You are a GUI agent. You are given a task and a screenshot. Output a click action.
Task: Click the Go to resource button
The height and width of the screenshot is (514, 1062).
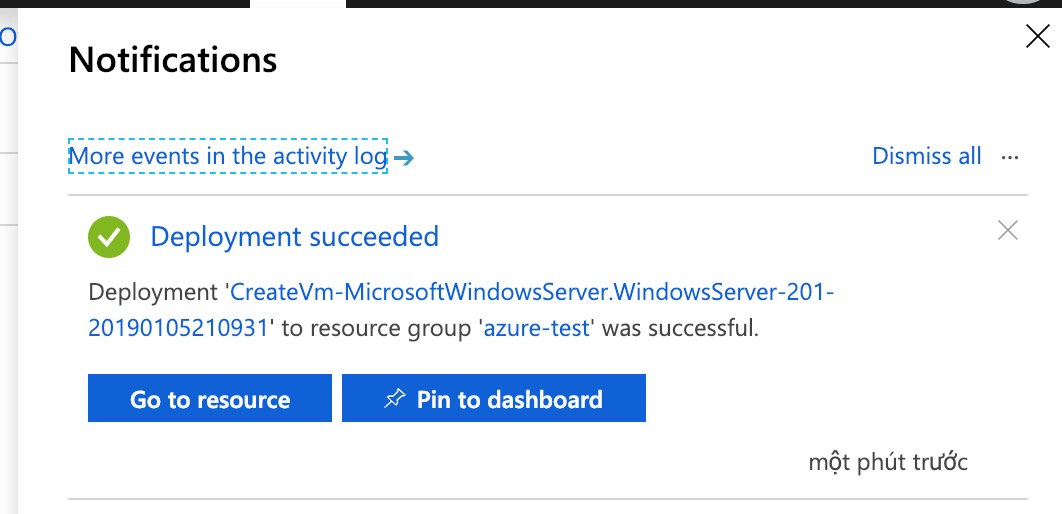(x=210, y=399)
